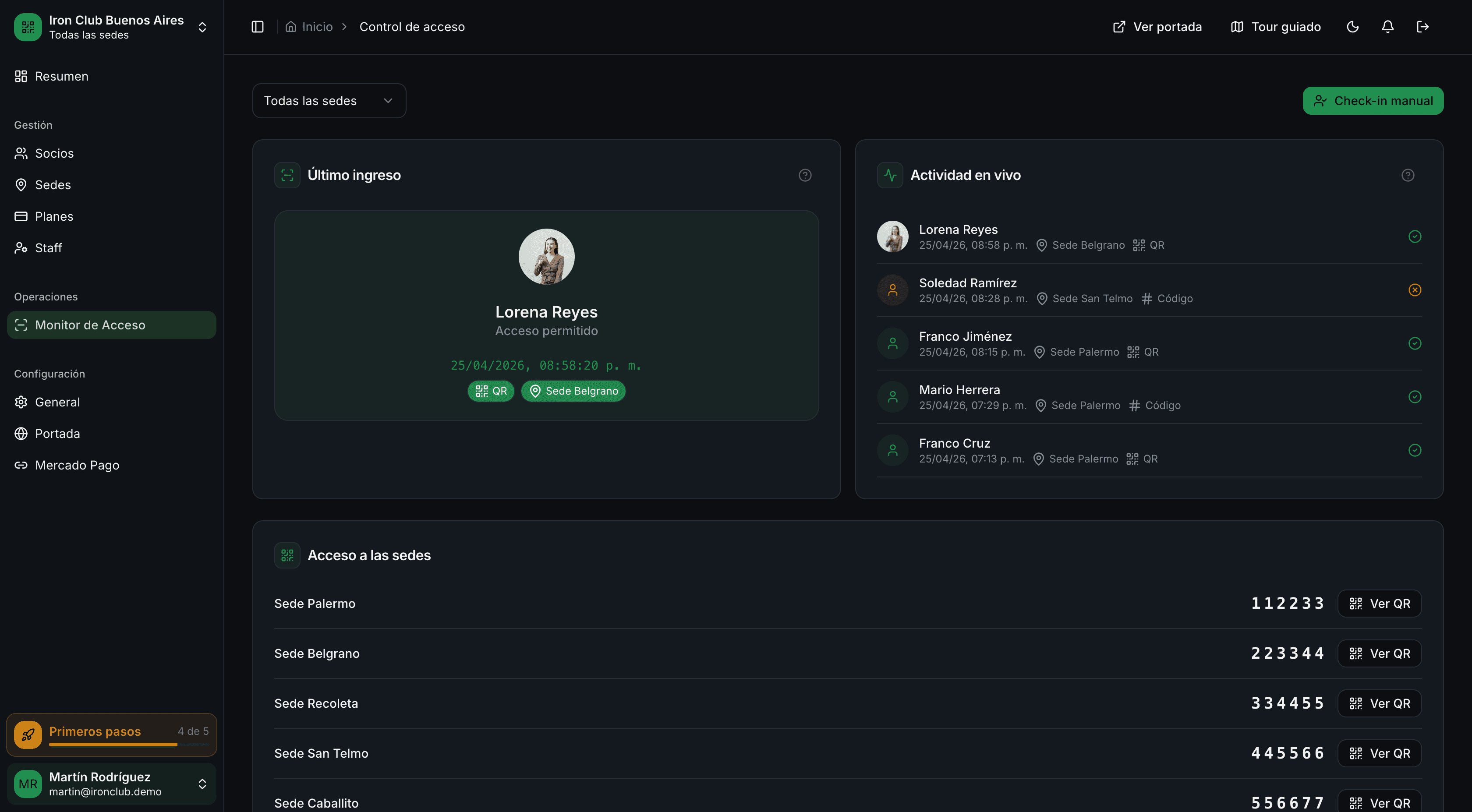Switch to dark/light mode moon icon
The width and height of the screenshot is (1472, 812).
(x=1352, y=27)
